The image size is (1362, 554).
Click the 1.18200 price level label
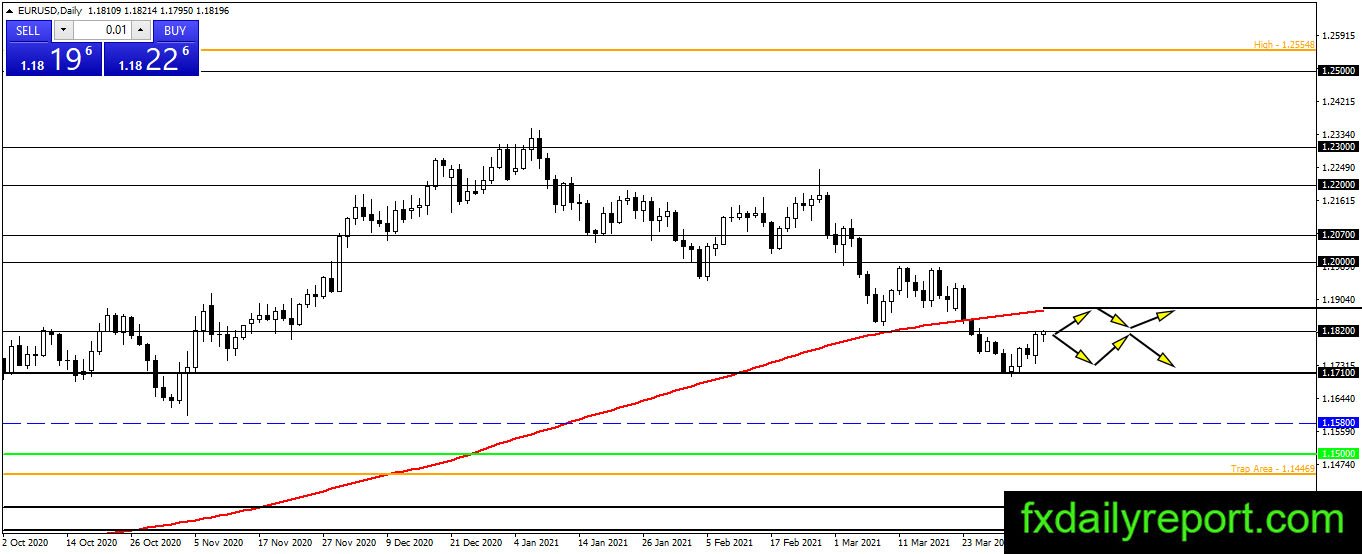(1338, 331)
